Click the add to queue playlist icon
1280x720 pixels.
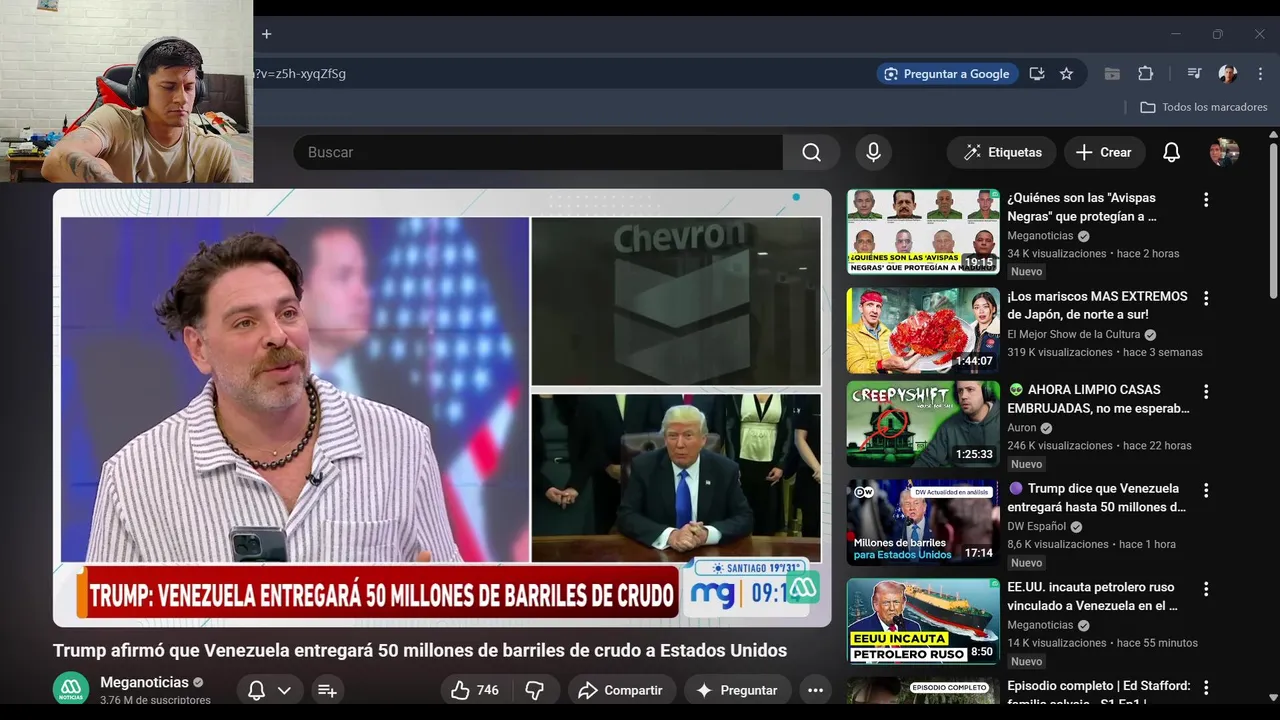[327, 690]
